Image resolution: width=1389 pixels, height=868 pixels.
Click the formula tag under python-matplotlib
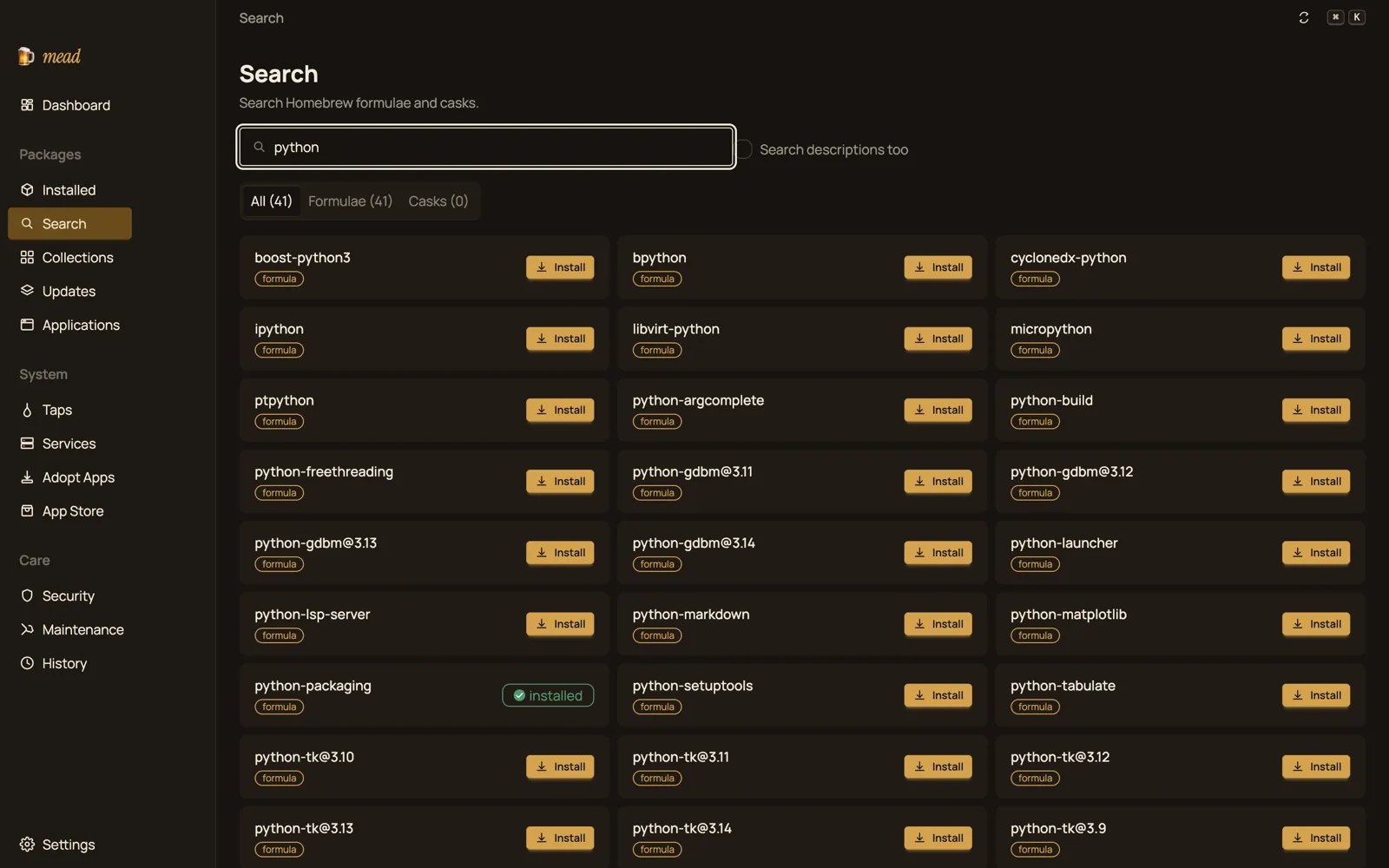point(1035,635)
